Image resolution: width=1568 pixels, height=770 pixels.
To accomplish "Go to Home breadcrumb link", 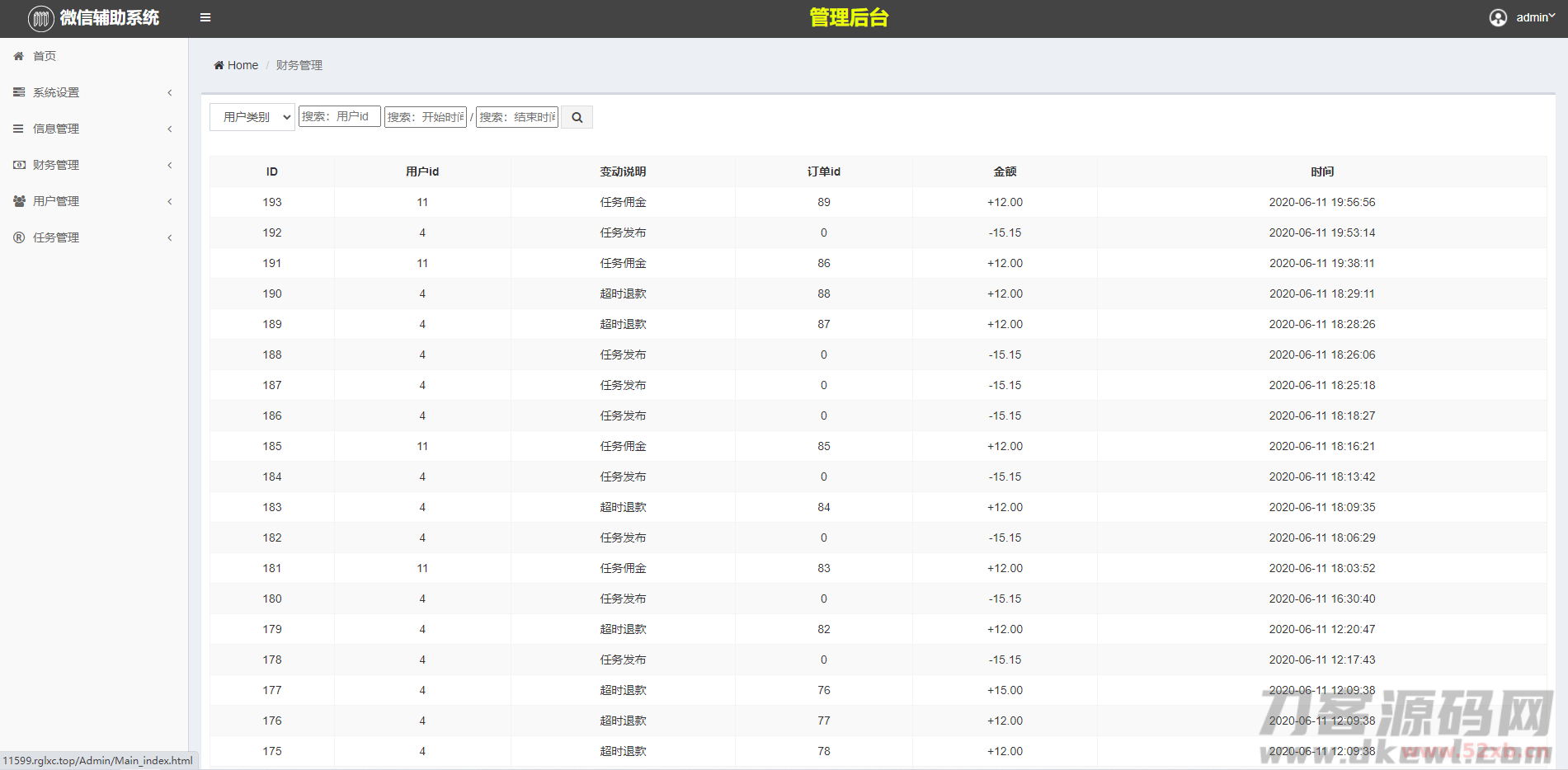I will pos(242,65).
